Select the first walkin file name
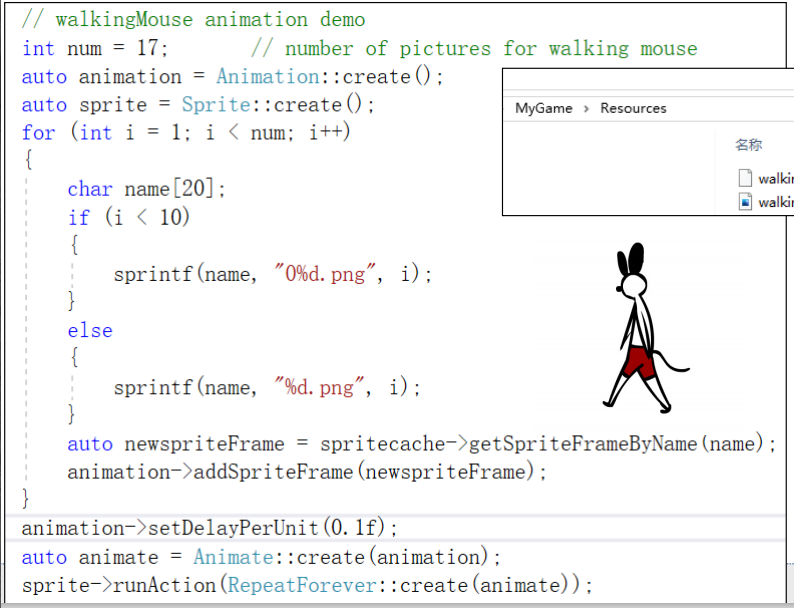Image resolution: width=794 pixels, height=608 pixels. (x=776, y=179)
